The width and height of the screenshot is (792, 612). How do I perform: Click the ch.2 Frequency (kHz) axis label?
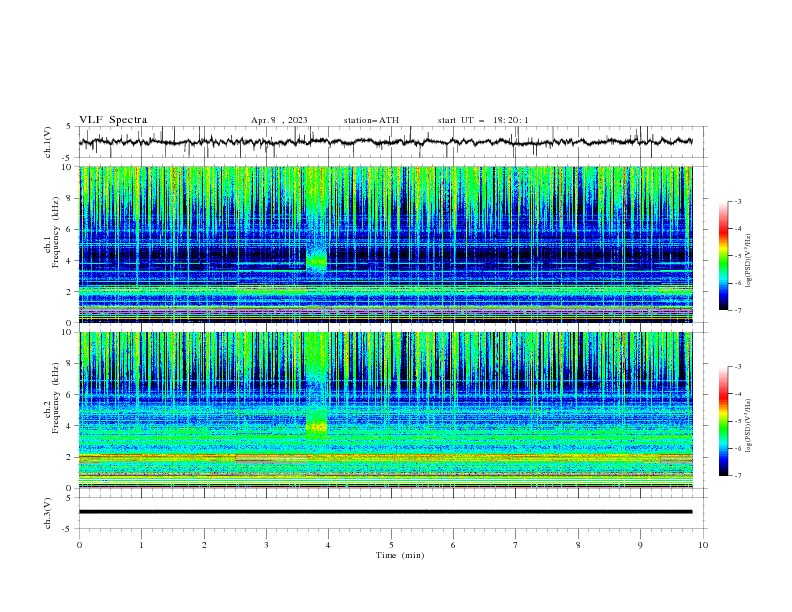click(x=52, y=398)
